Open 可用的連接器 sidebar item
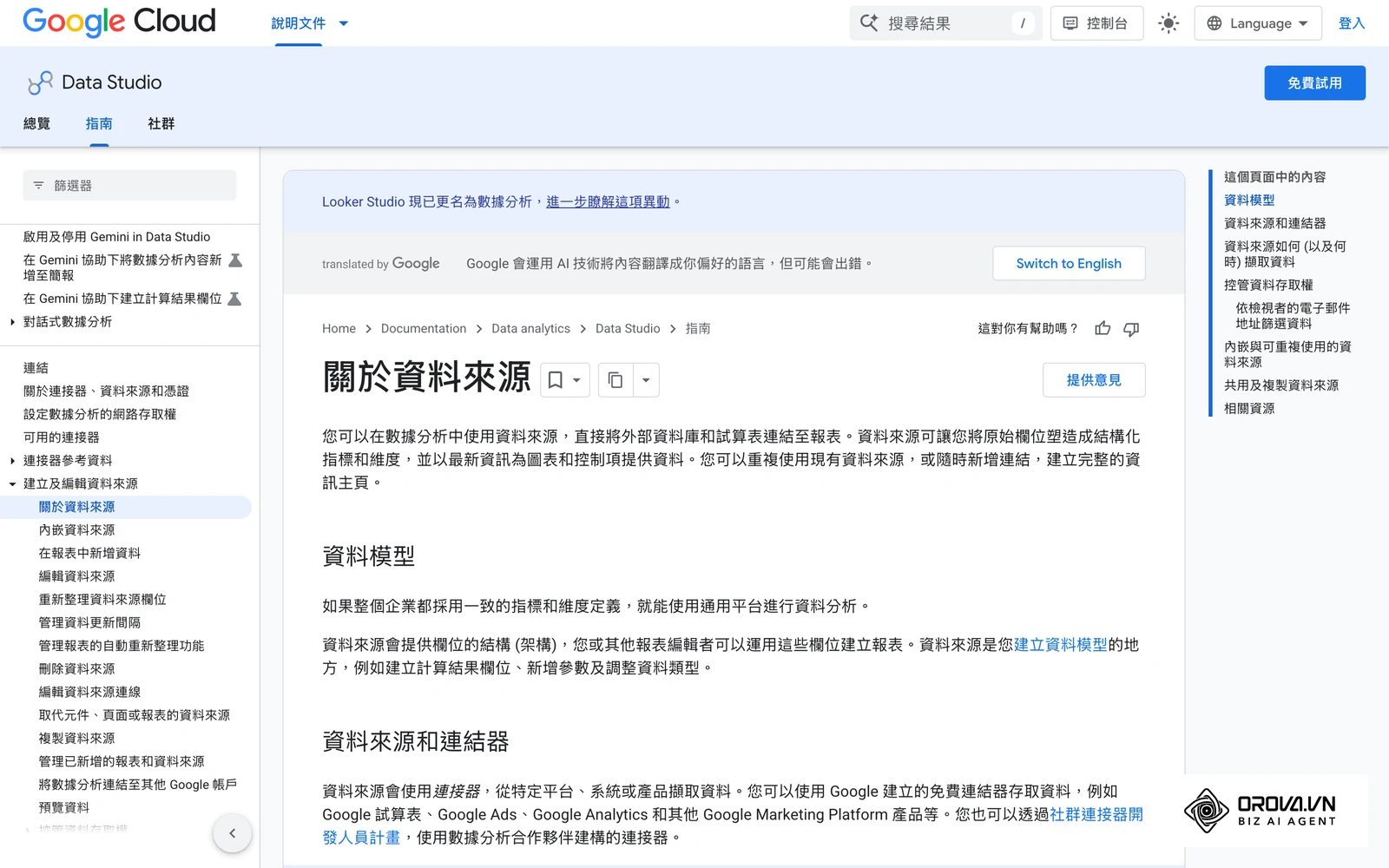The width and height of the screenshot is (1389, 868). pyautogui.click(x=61, y=437)
